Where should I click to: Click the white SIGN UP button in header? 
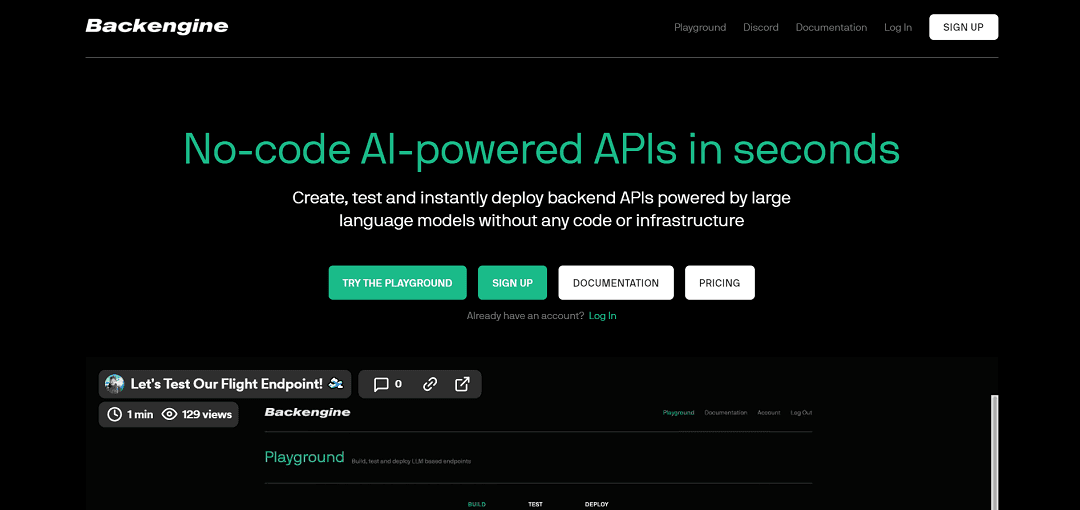click(x=963, y=27)
